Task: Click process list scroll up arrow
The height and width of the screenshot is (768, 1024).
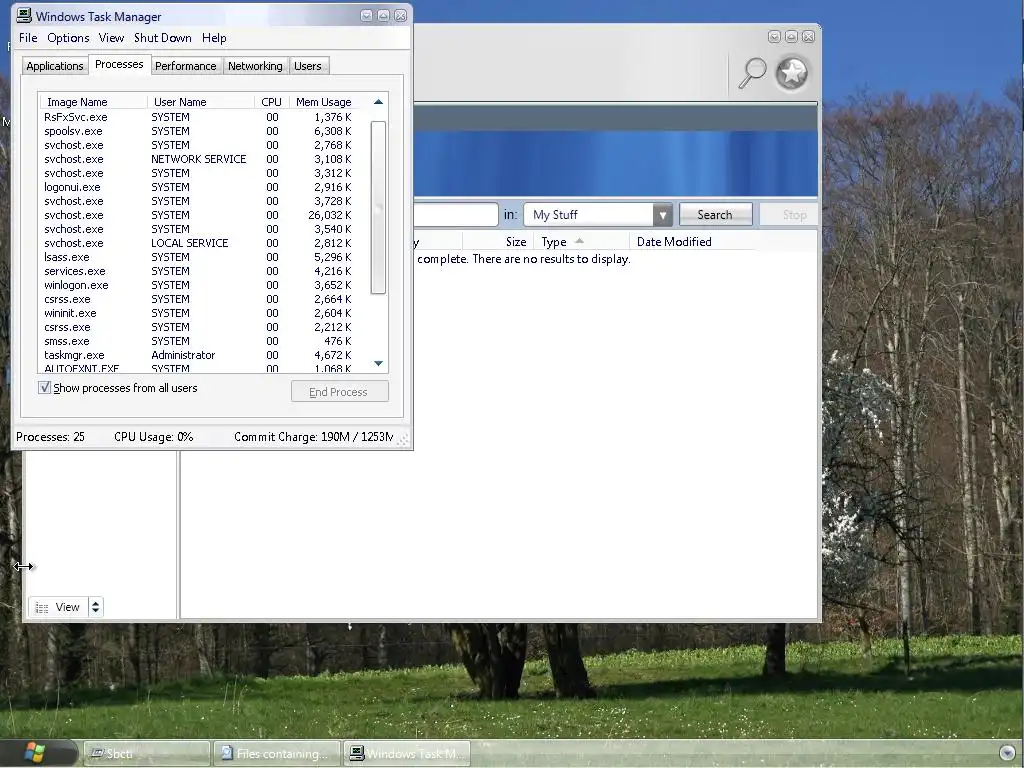Action: click(378, 102)
